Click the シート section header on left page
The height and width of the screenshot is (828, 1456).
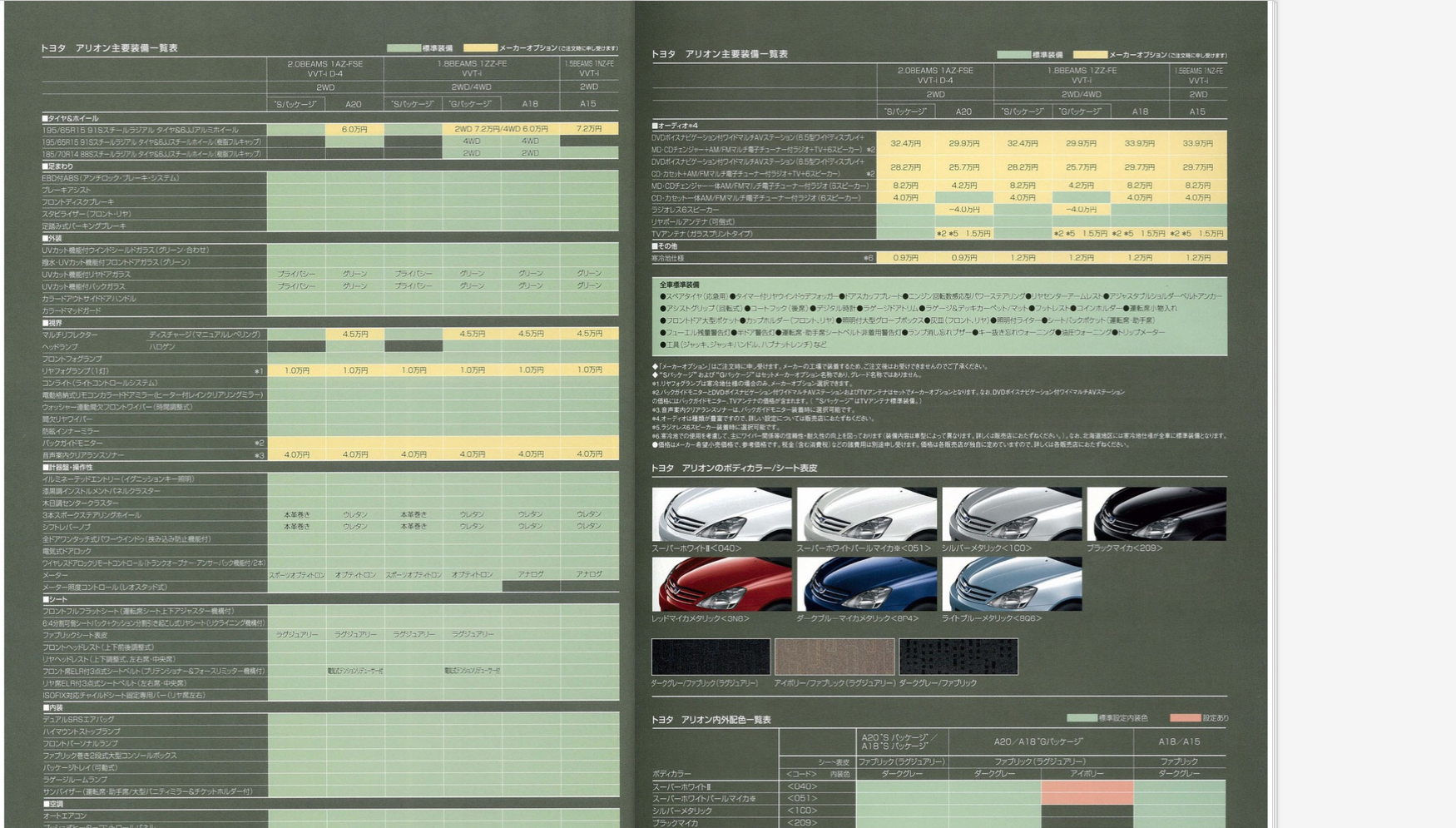tap(55, 599)
